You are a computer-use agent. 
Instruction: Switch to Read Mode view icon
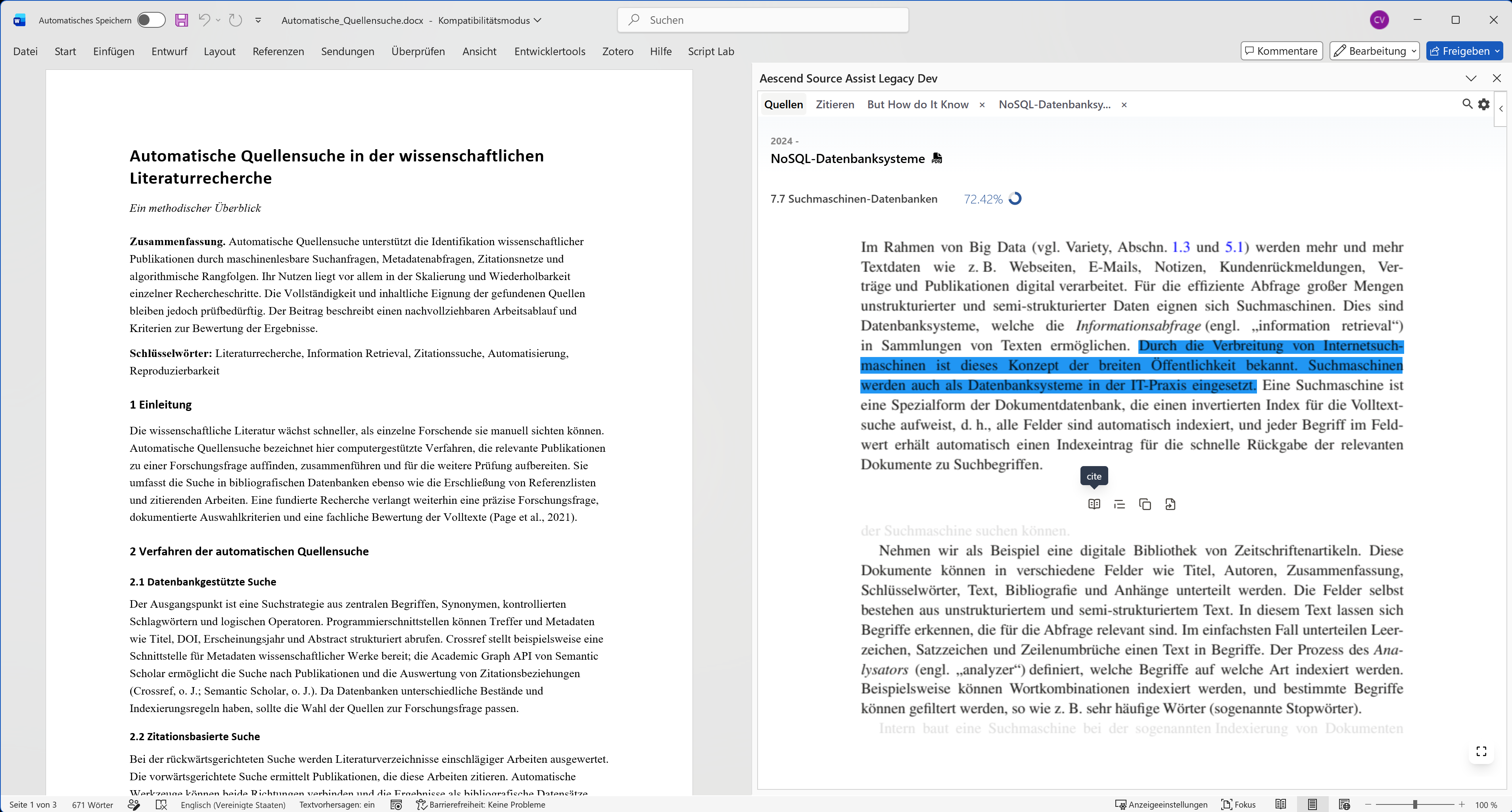point(1281,804)
